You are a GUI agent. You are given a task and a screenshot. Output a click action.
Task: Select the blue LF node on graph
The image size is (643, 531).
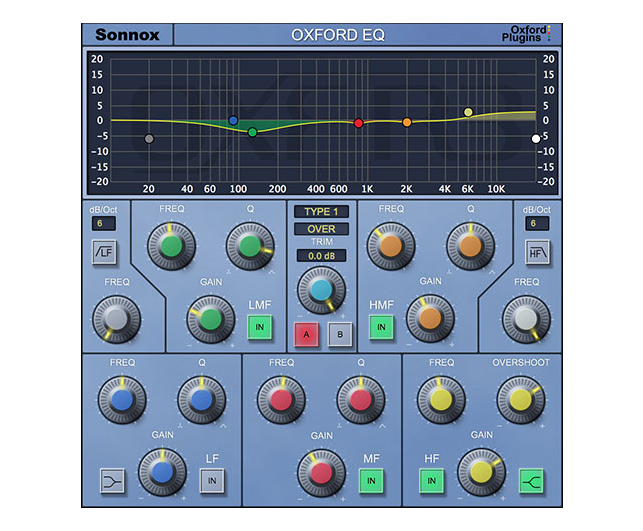tap(233, 120)
